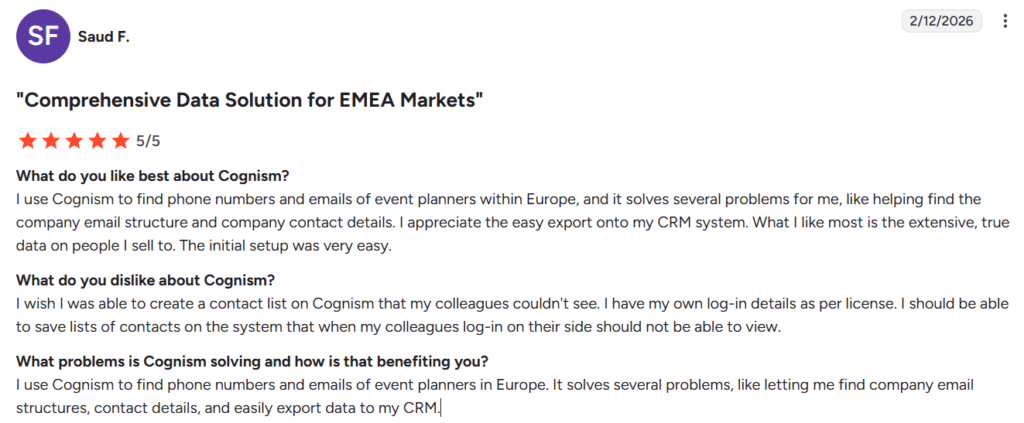Place the cursor after the final 'CRM.' text
This screenshot has height=423, width=1024.
(x=441, y=407)
